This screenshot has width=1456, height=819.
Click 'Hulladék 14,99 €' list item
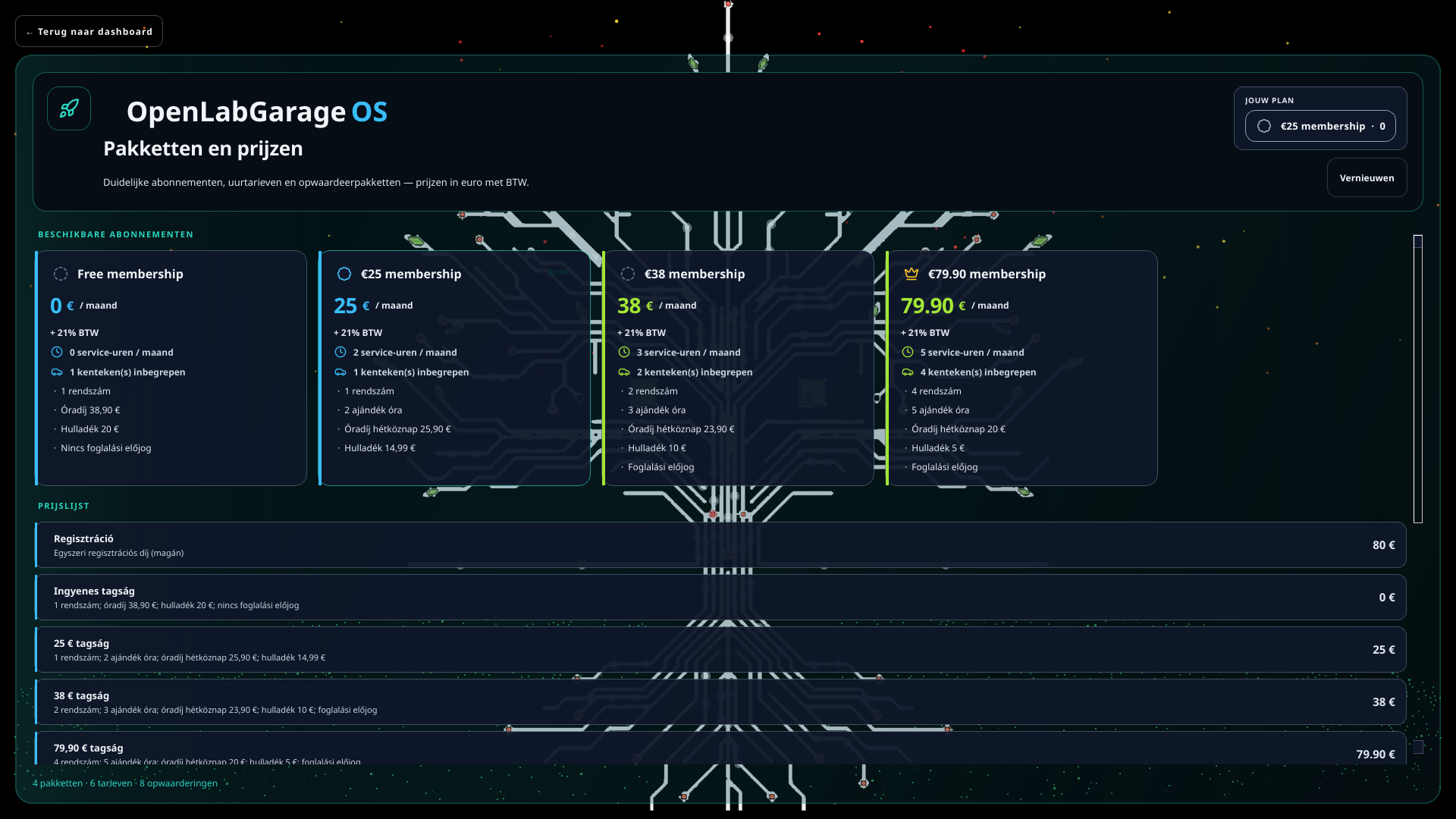(x=380, y=448)
